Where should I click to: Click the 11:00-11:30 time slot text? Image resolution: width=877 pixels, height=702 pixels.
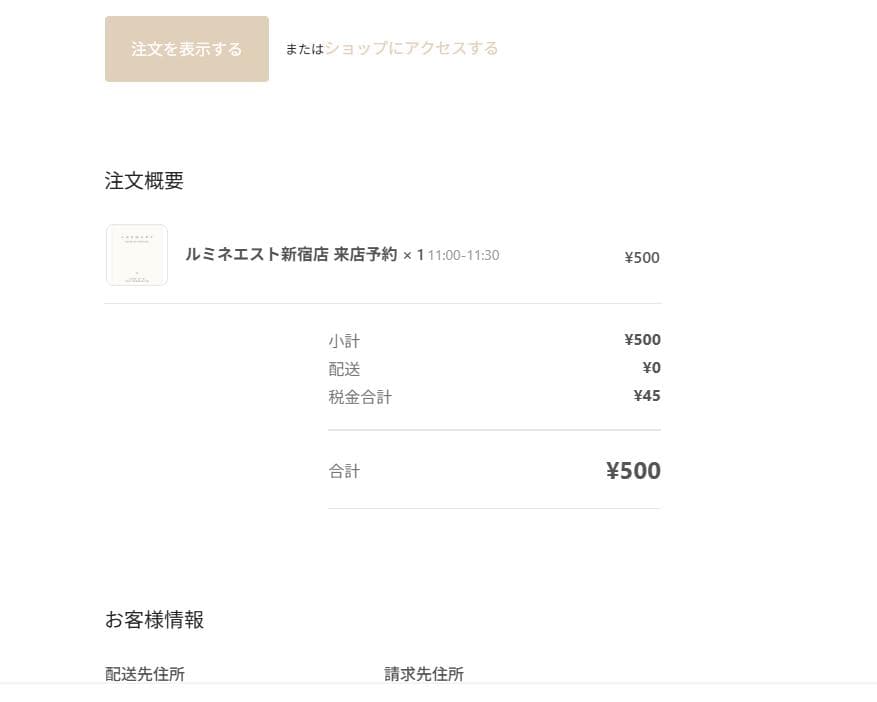click(463, 255)
